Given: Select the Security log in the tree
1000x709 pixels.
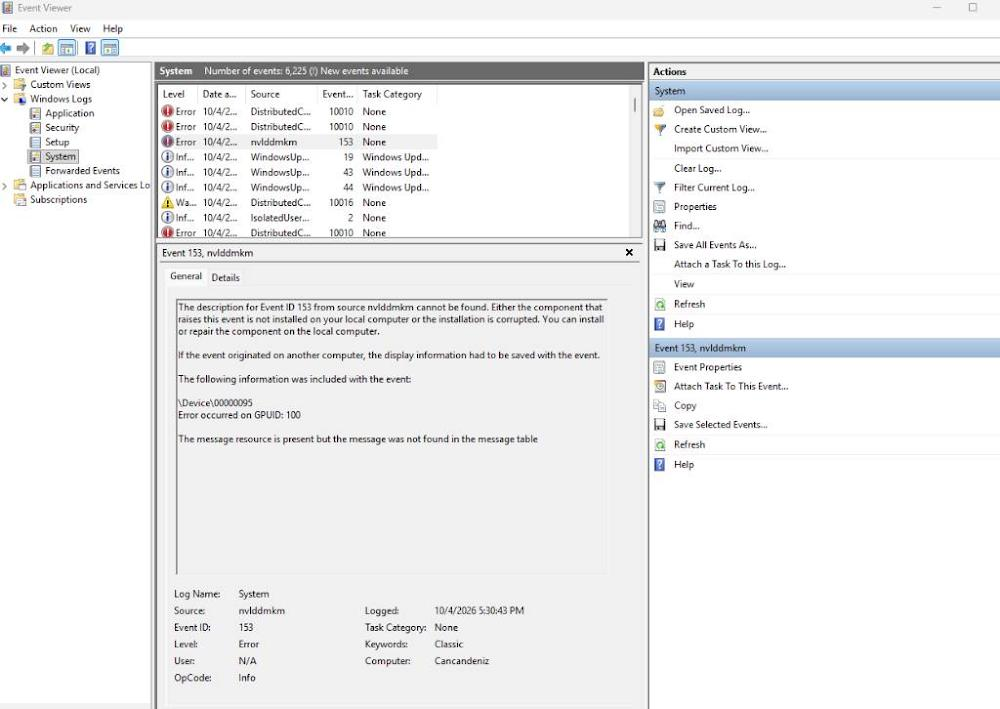Looking at the screenshot, I should pyautogui.click(x=62, y=128).
